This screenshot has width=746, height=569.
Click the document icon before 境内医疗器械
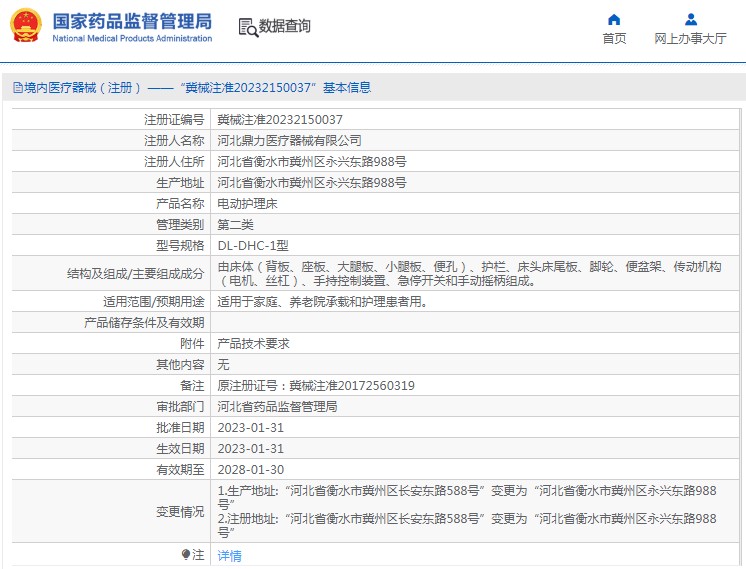(18, 88)
